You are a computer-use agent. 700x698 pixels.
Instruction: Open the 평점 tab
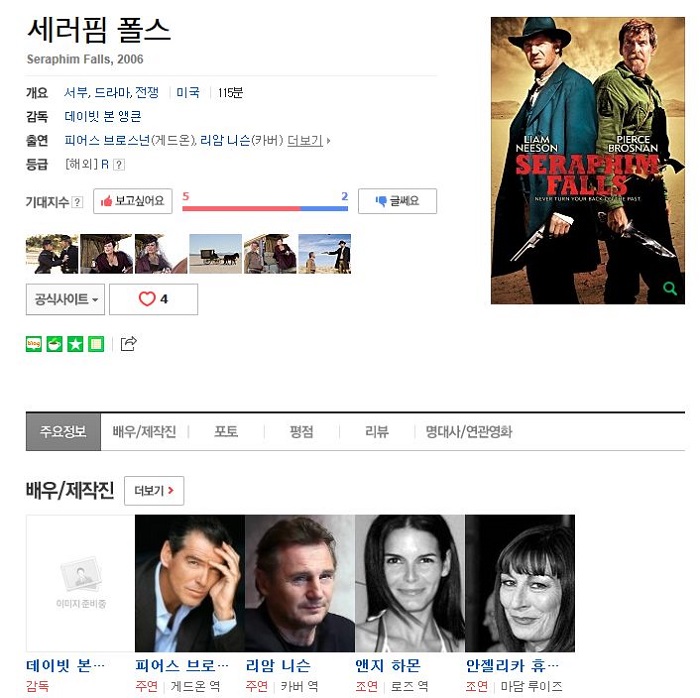(301, 432)
